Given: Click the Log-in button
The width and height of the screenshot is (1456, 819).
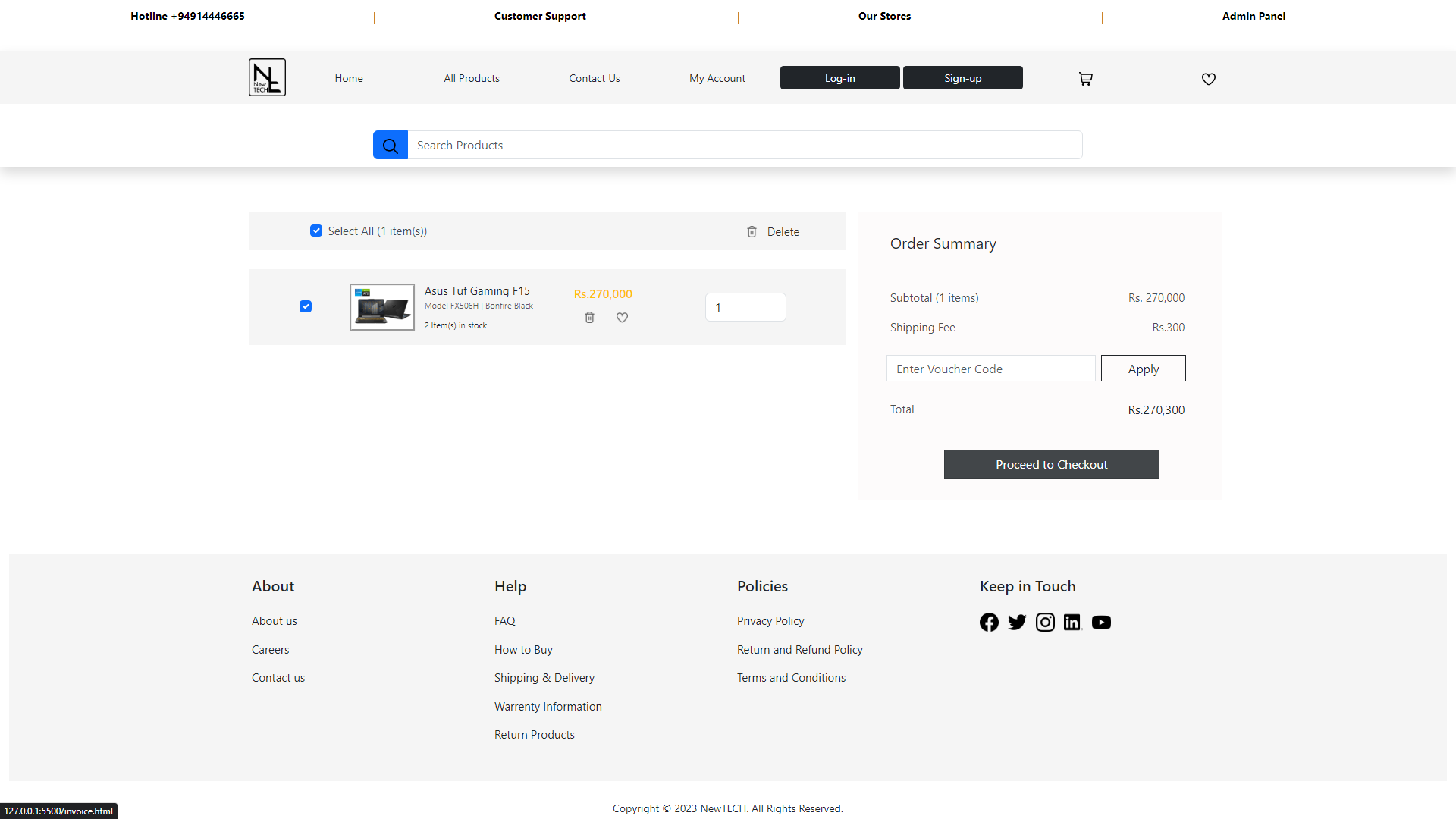Looking at the screenshot, I should 839,78.
